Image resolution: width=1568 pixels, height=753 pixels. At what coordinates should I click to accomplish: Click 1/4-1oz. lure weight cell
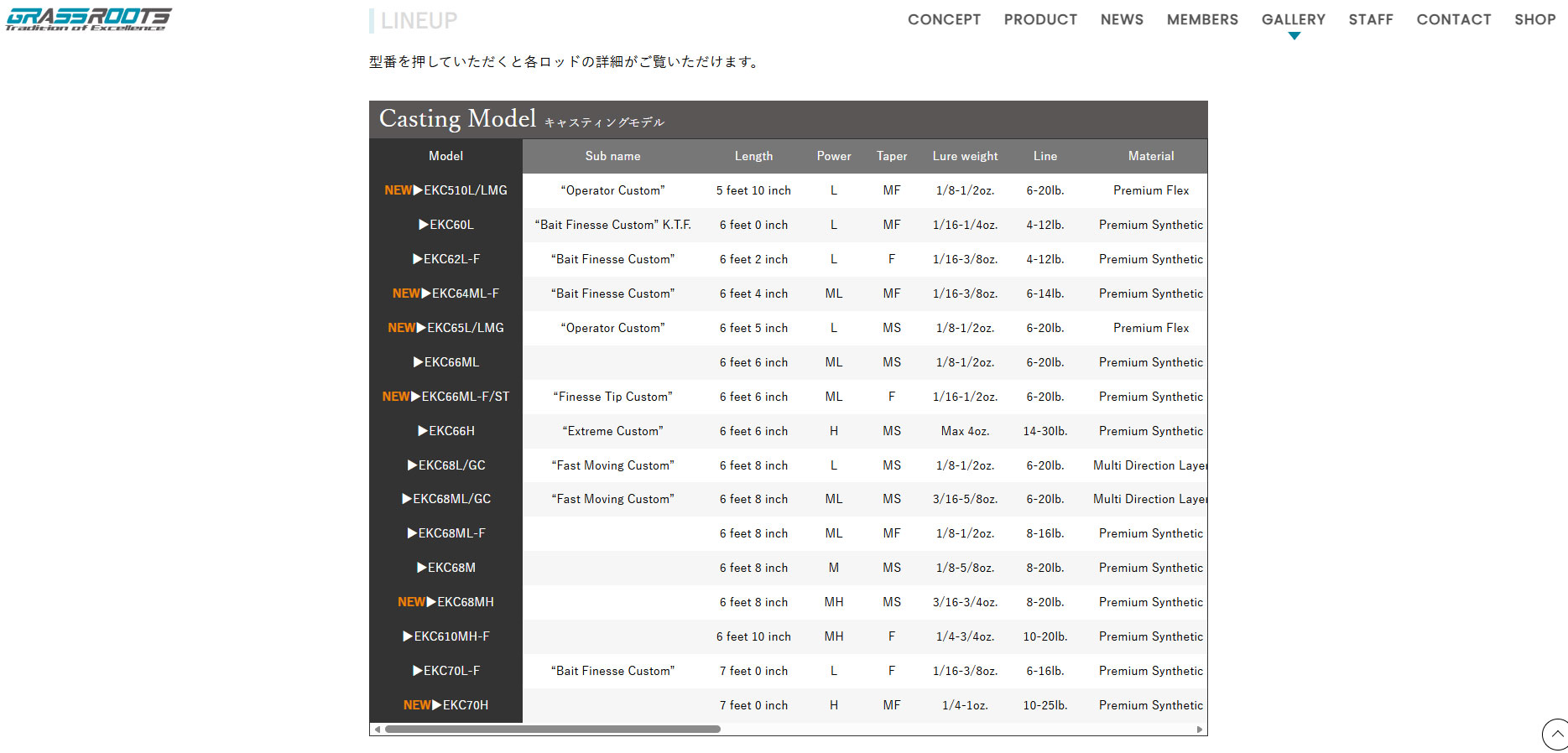pos(965,705)
